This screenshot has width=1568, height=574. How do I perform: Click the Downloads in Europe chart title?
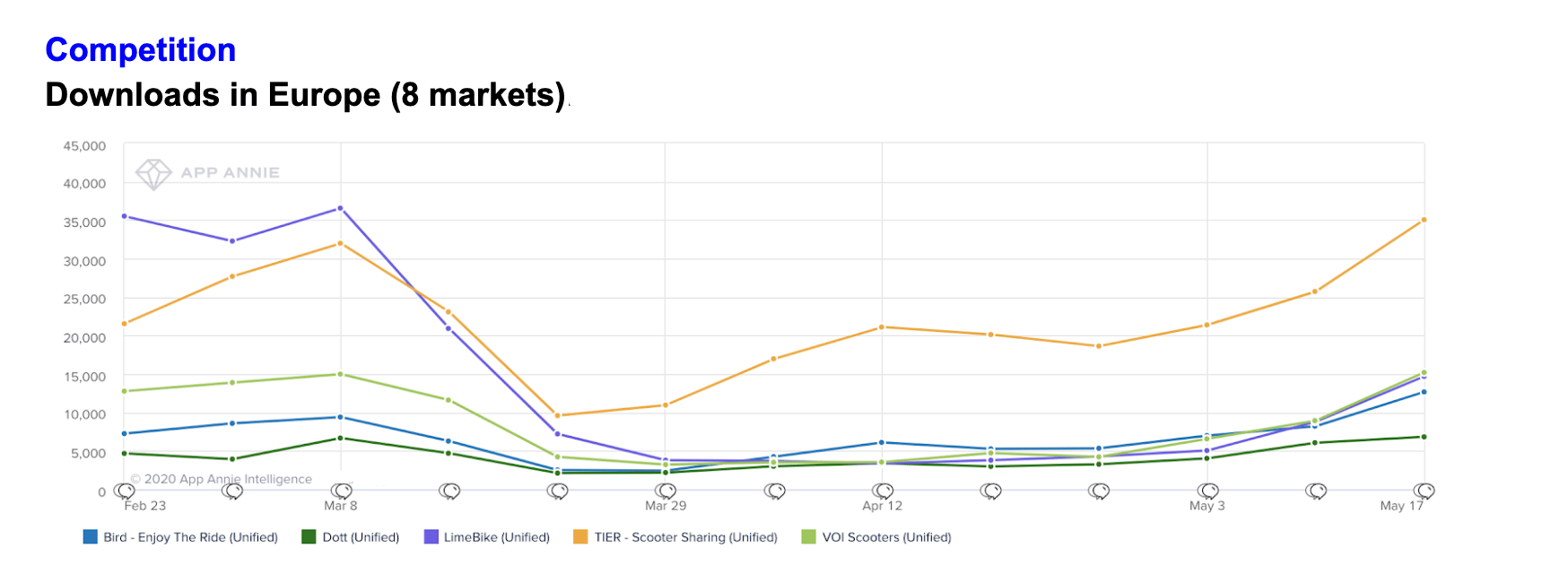click(306, 95)
